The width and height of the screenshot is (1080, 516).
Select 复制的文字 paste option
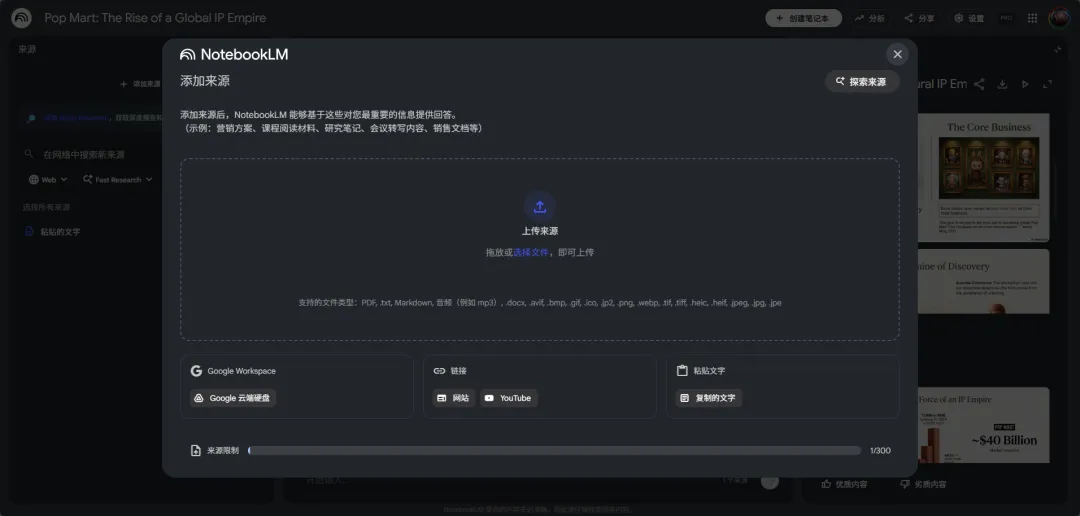(x=709, y=398)
